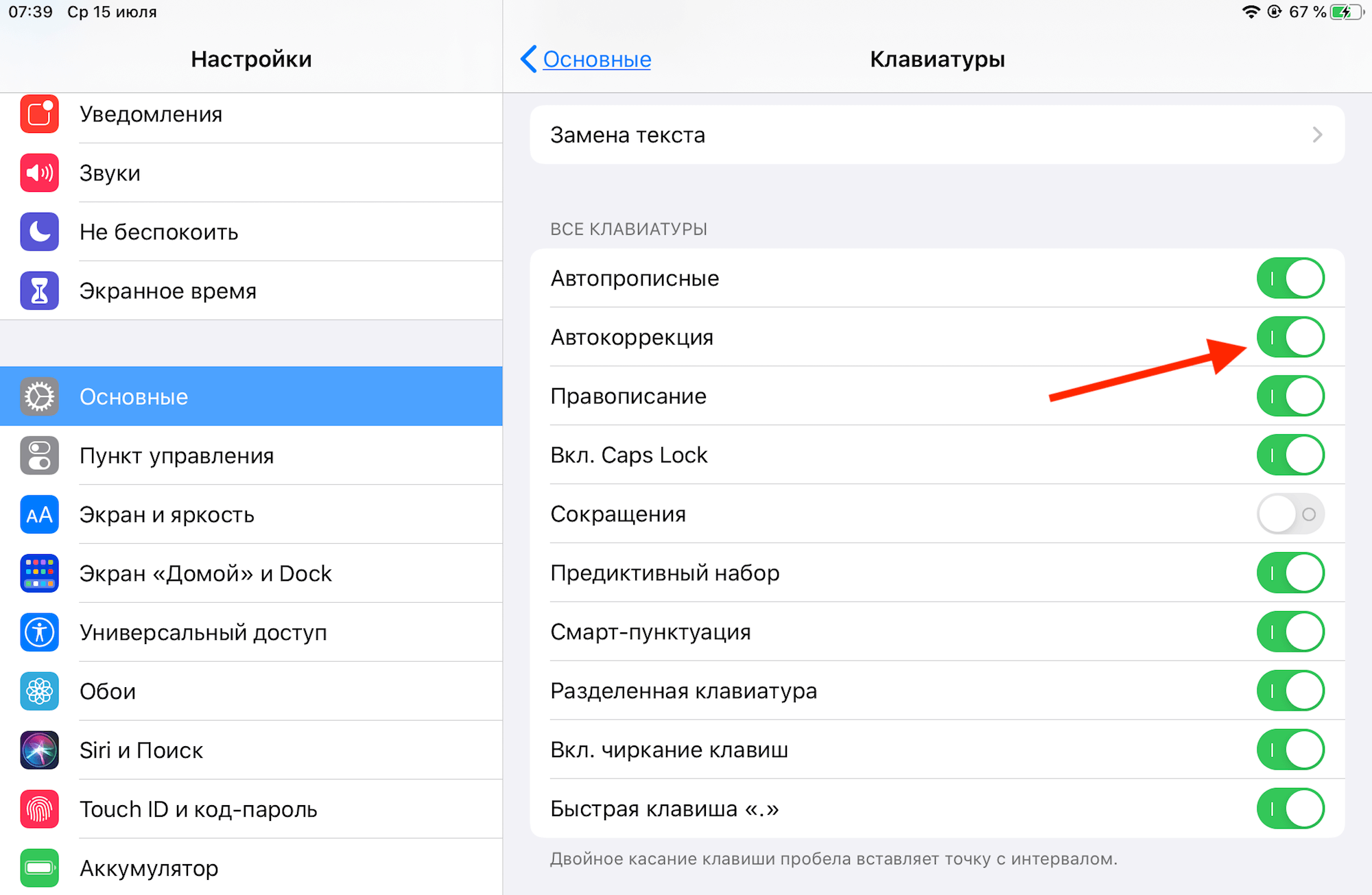The image size is (1372, 895).
Task: Open Замена текста via its chevron
Action: click(1316, 135)
